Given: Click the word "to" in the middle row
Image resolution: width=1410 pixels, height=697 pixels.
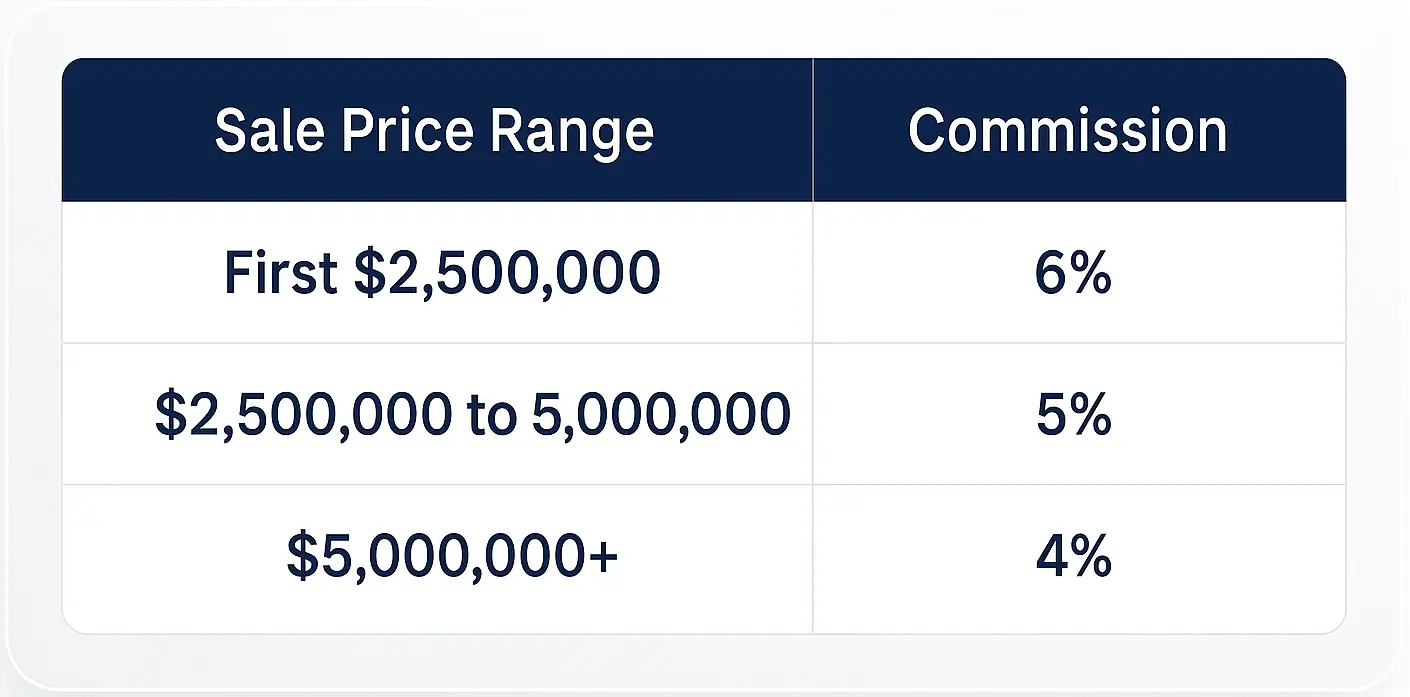Looking at the screenshot, I should (x=490, y=414).
